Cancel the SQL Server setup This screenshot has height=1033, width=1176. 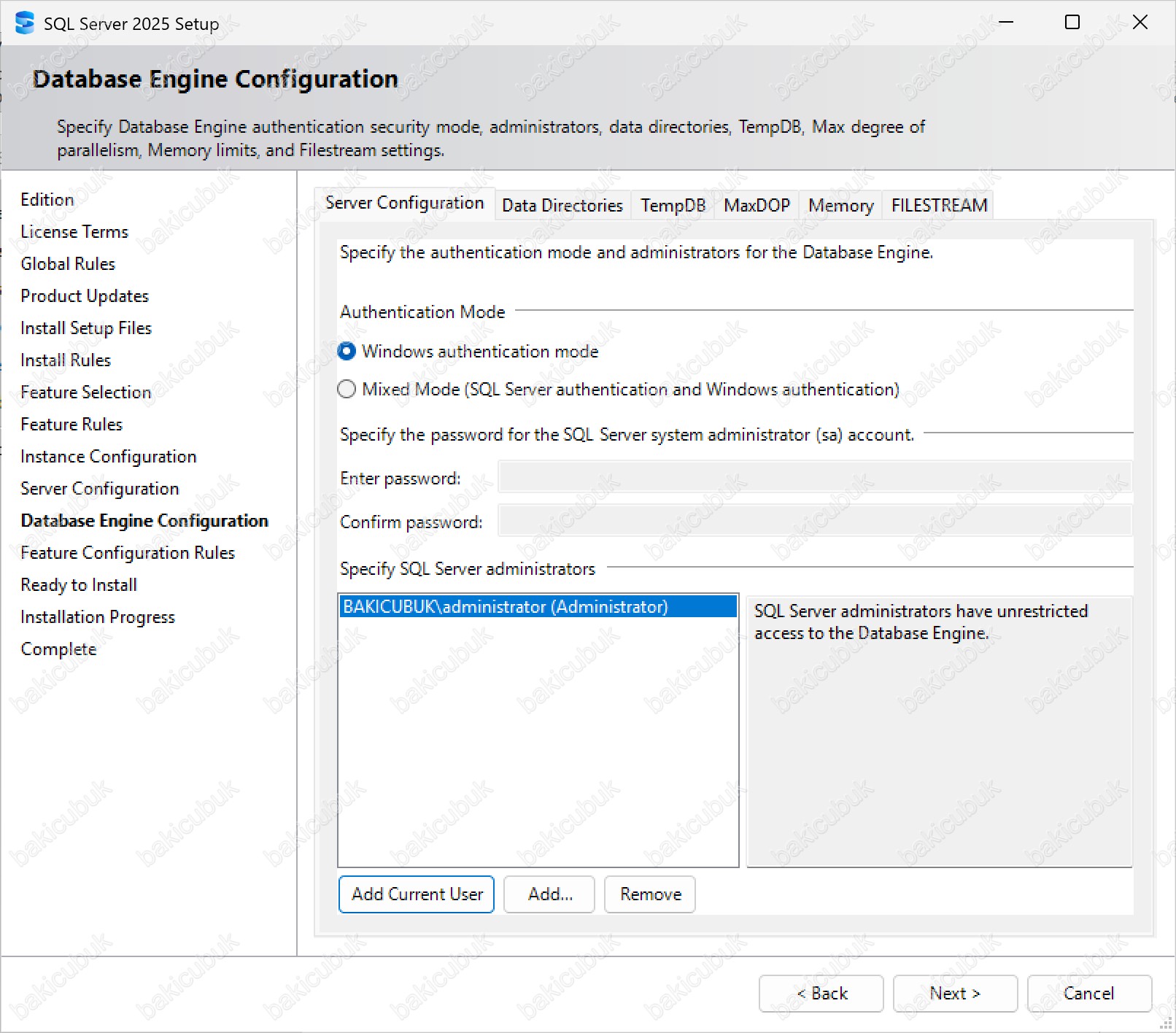coord(1088,994)
